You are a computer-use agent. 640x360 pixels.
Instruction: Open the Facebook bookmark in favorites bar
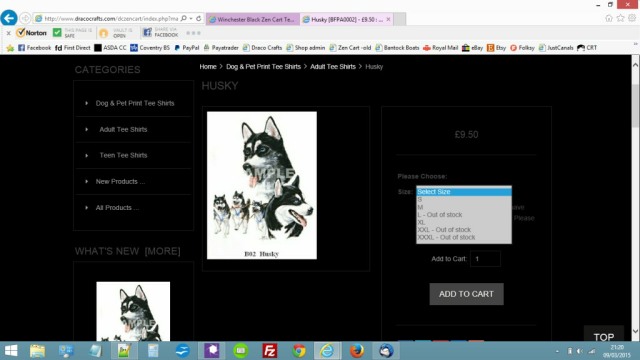(x=35, y=48)
